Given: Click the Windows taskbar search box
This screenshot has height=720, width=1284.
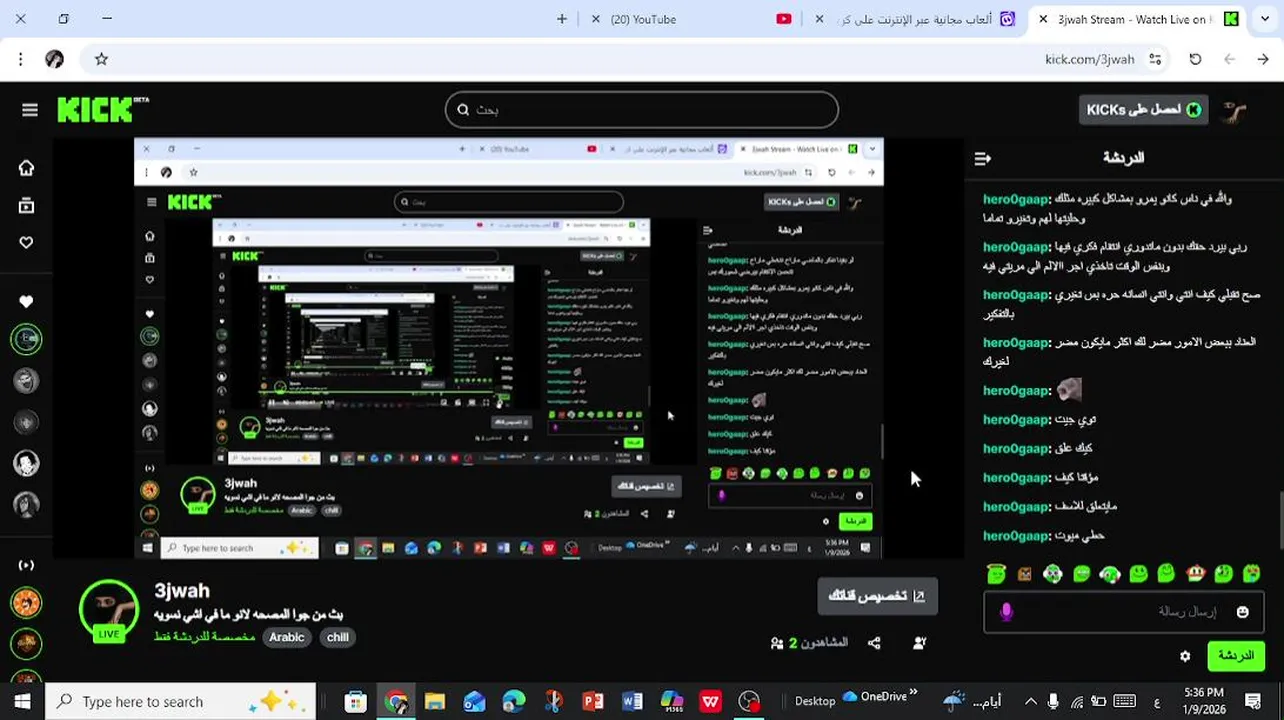Looking at the screenshot, I should point(180,701).
